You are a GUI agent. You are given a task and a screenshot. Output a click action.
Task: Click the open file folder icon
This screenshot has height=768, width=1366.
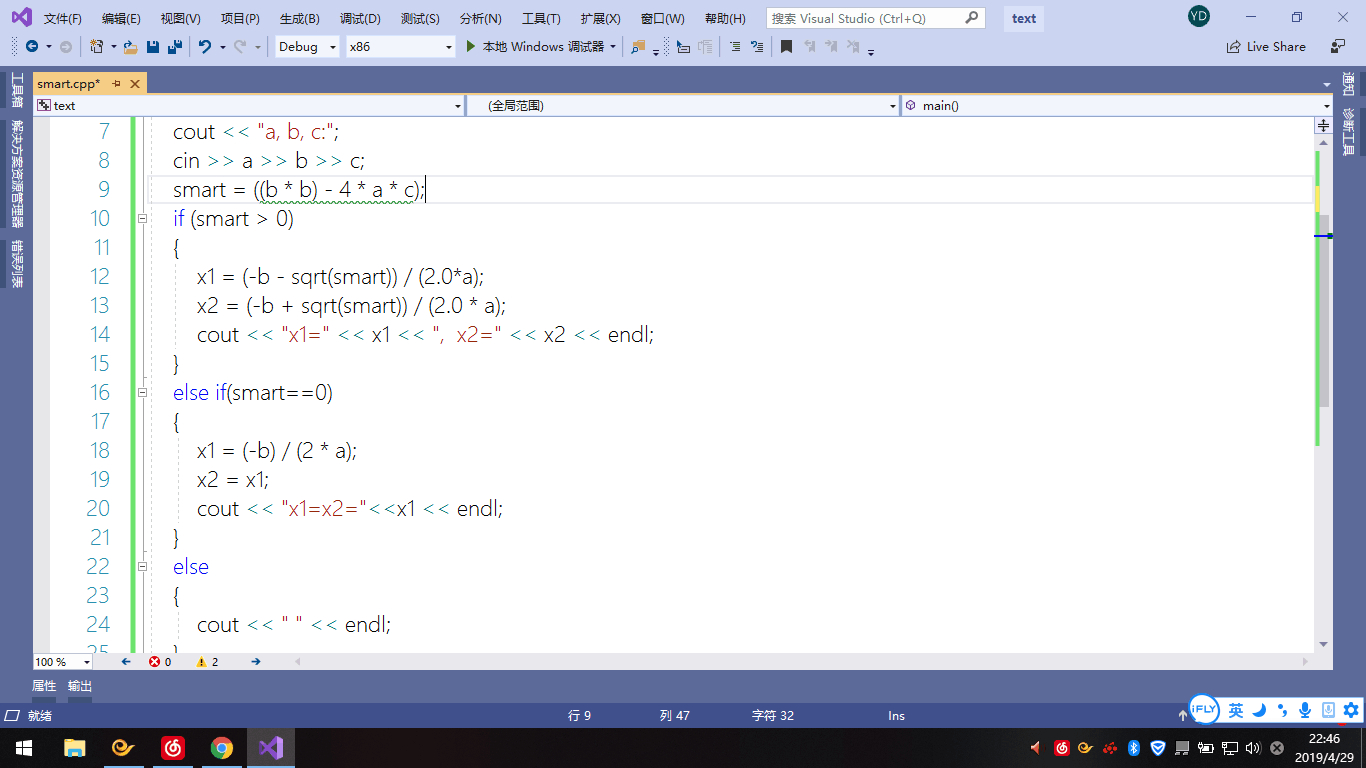[131, 46]
